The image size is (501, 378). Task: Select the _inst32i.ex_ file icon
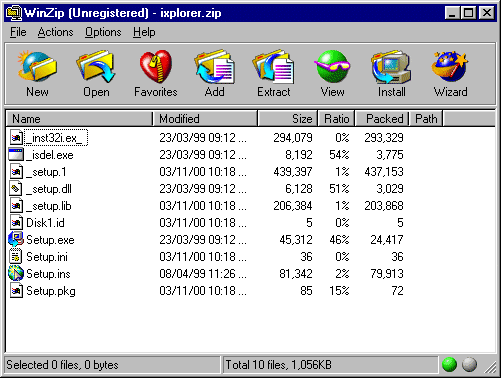point(16,138)
